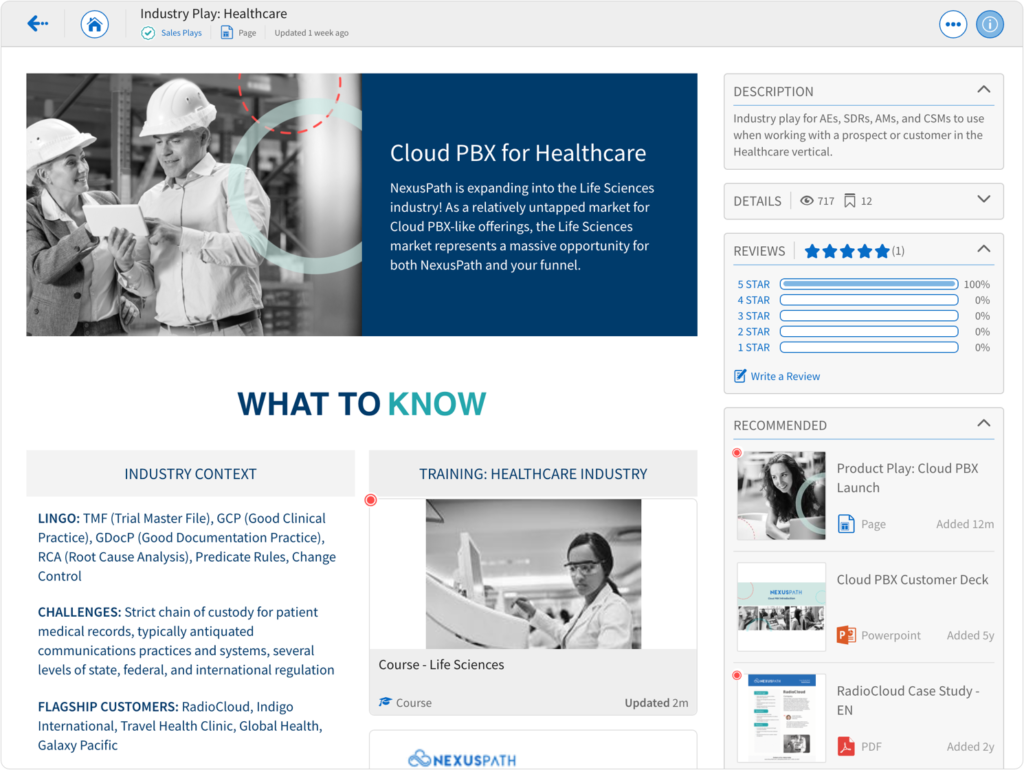Click the 4 star rating progress bar
1024x770 pixels.
pos(869,300)
